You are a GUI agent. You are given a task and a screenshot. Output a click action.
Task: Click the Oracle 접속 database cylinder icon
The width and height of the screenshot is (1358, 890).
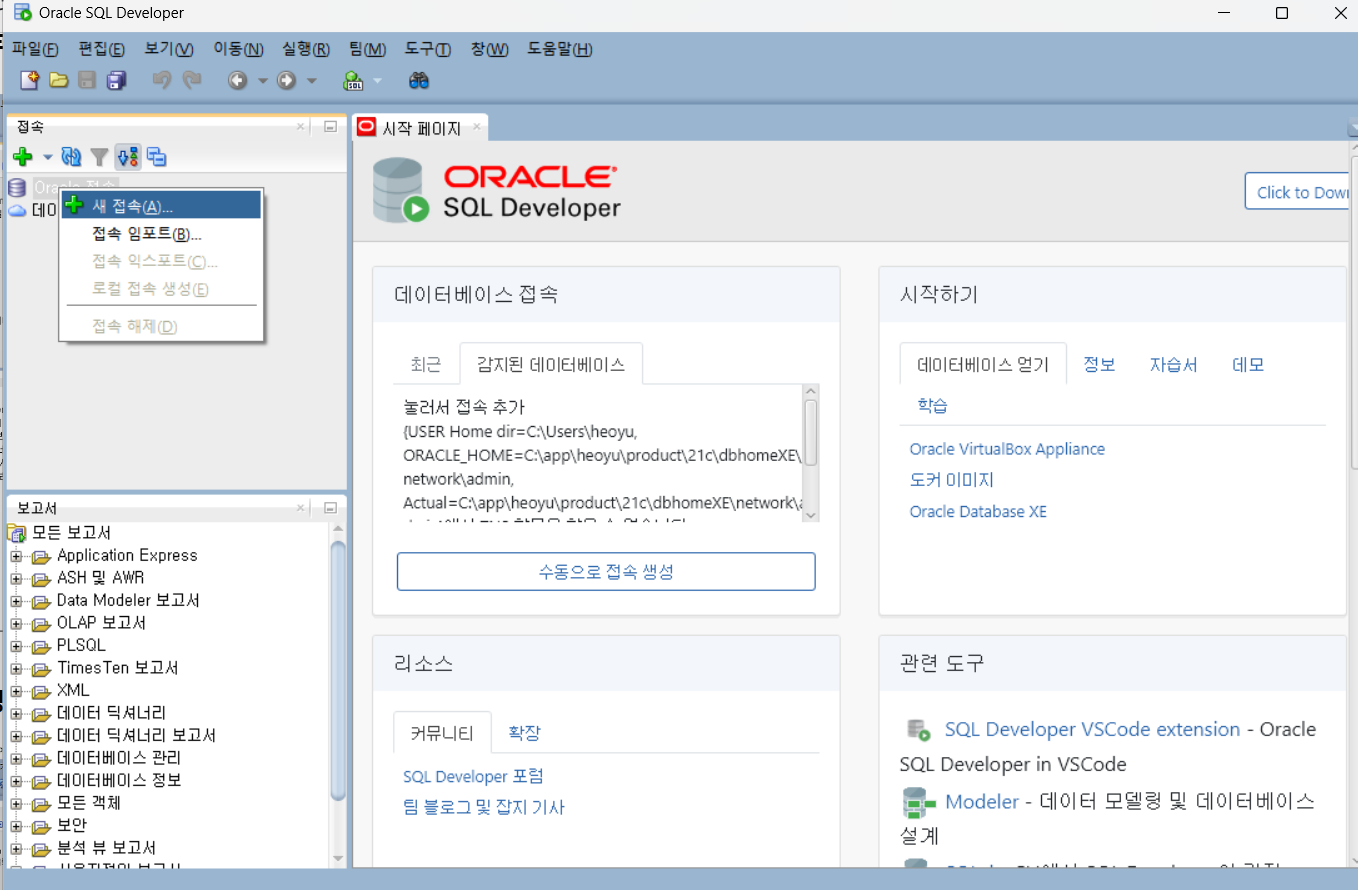(x=16, y=187)
